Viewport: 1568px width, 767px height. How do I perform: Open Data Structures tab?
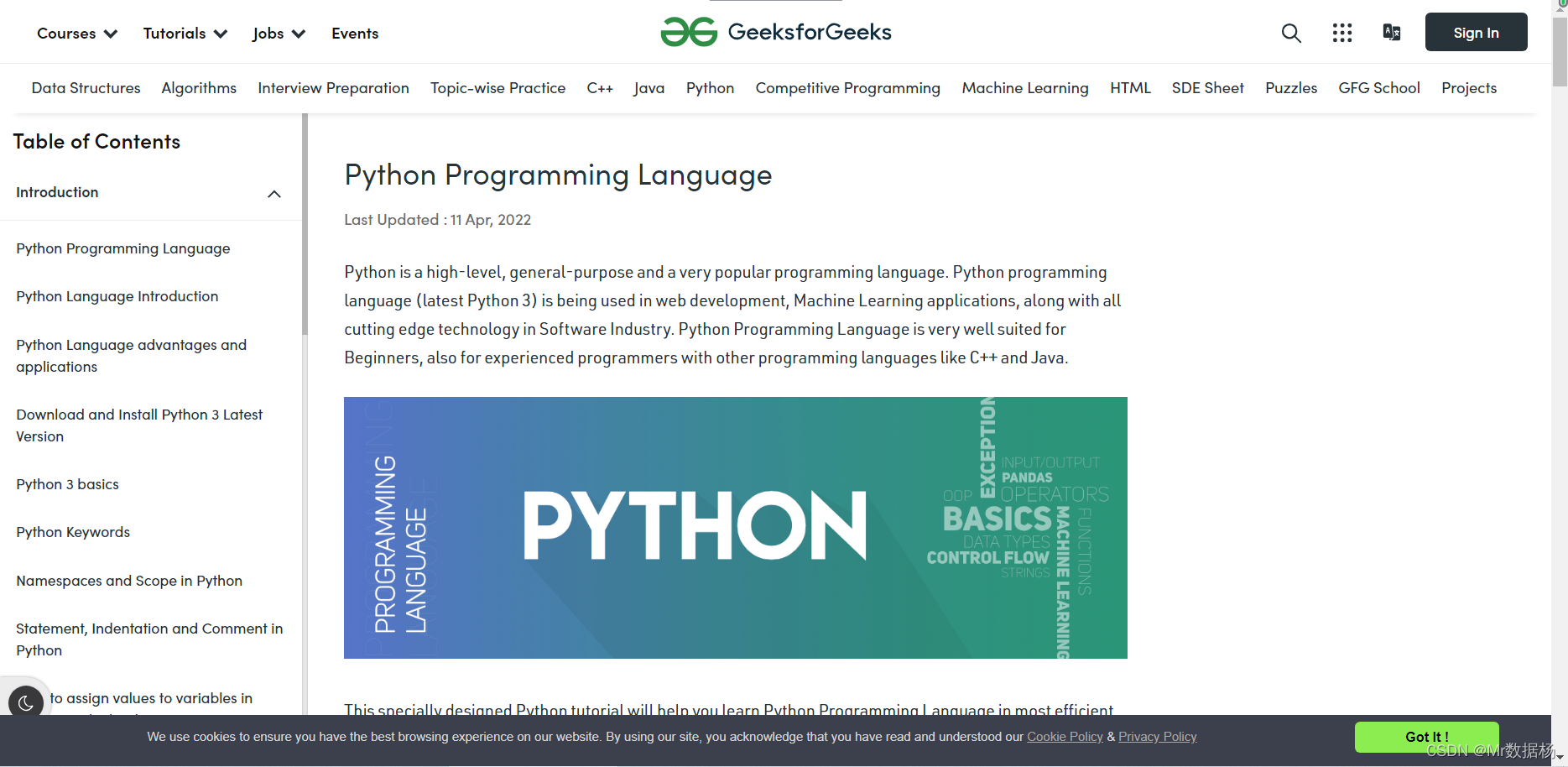86,88
